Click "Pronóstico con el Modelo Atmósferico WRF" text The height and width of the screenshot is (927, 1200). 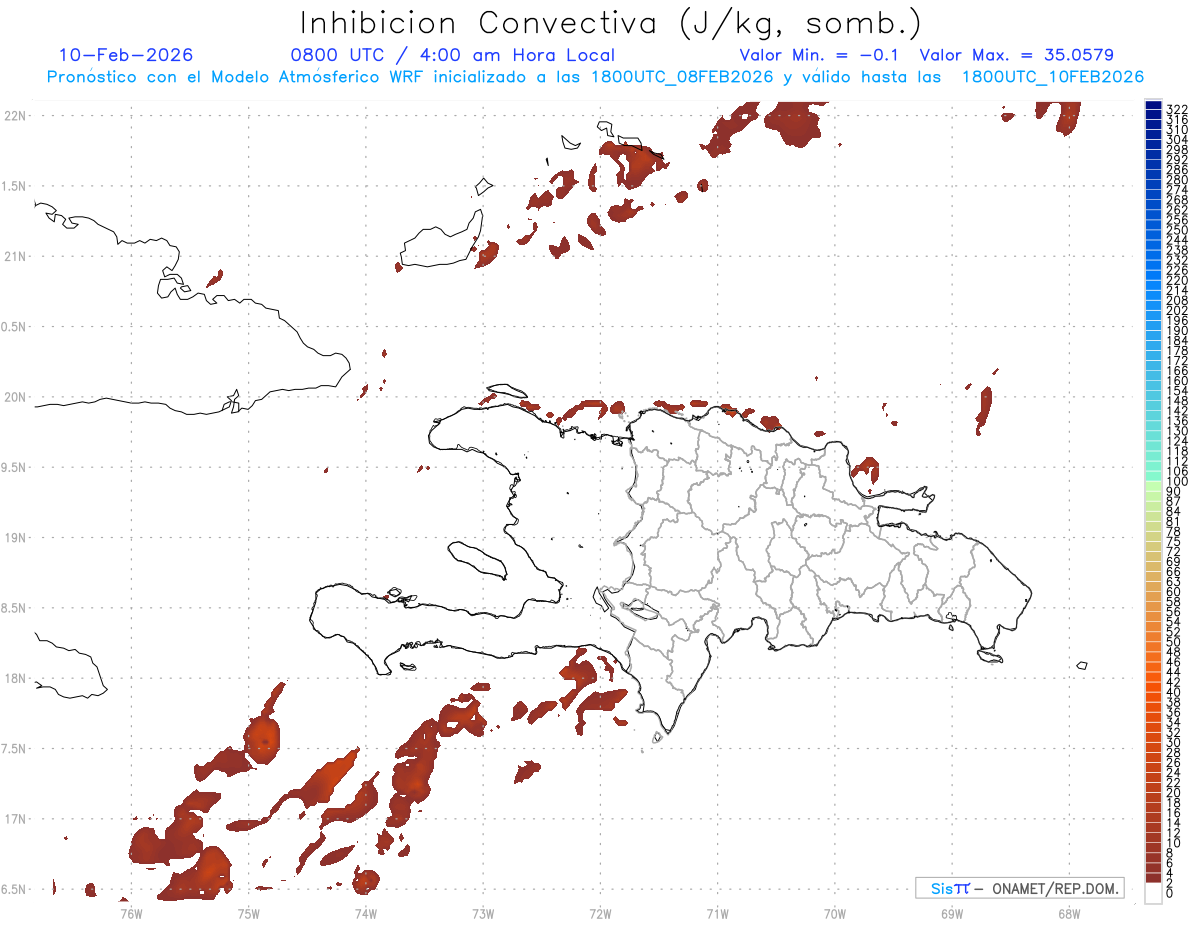237,77
